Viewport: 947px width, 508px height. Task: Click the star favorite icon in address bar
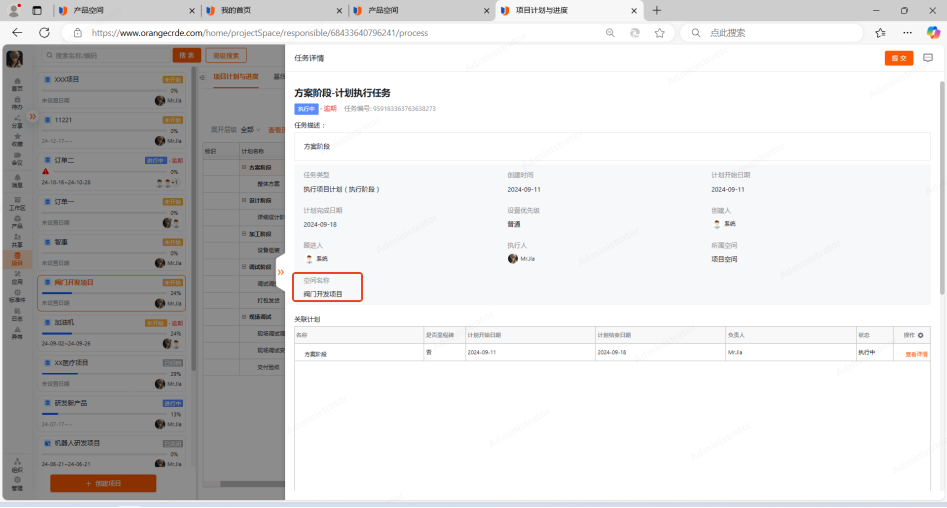(x=659, y=33)
